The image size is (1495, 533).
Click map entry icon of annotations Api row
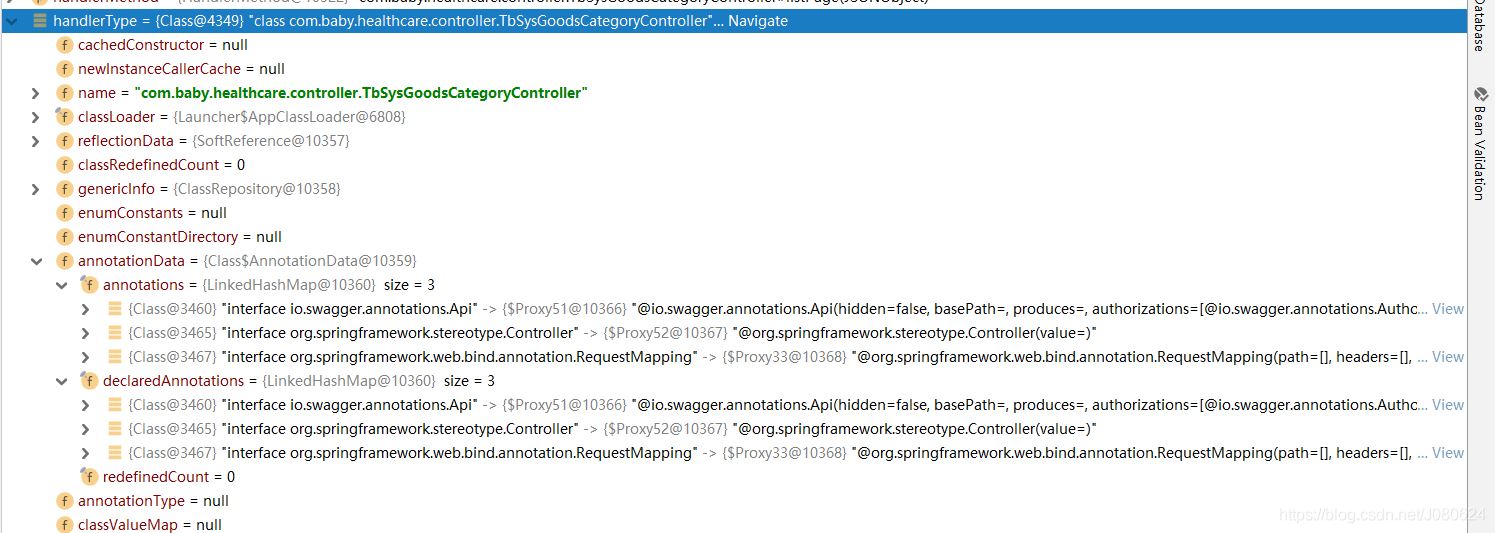pyautogui.click(x=115, y=309)
